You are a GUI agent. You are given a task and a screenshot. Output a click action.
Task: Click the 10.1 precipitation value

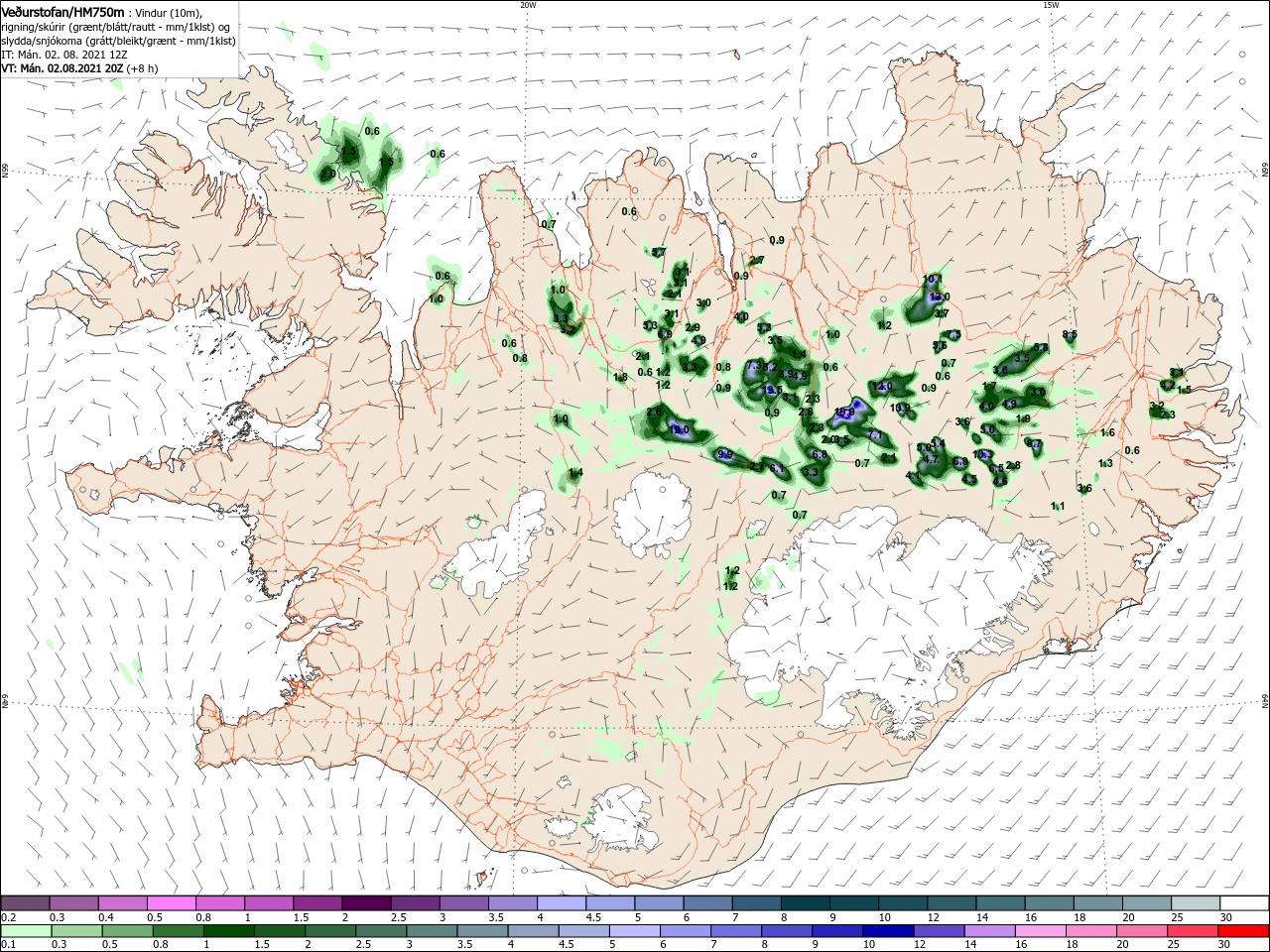[932, 279]
